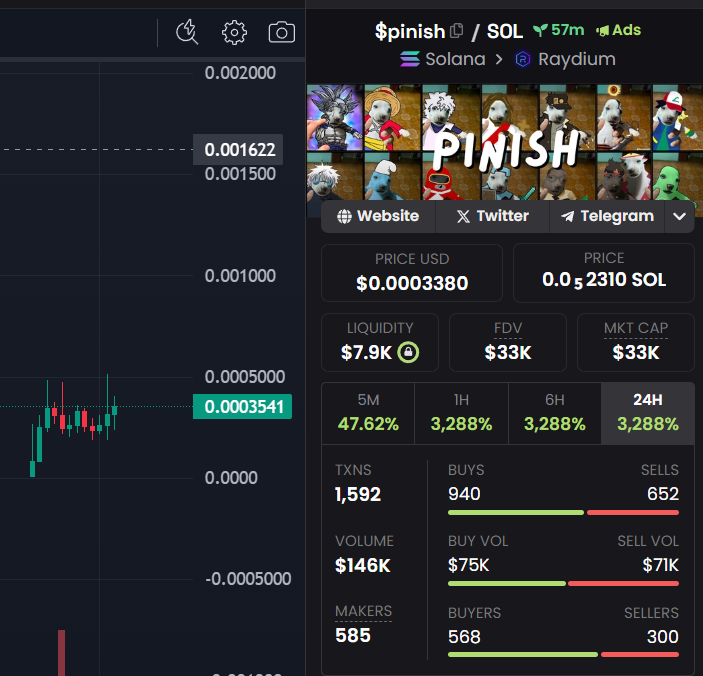Click the red volume bar on chart
Screen dimensions: 703x676
(61, 653)
